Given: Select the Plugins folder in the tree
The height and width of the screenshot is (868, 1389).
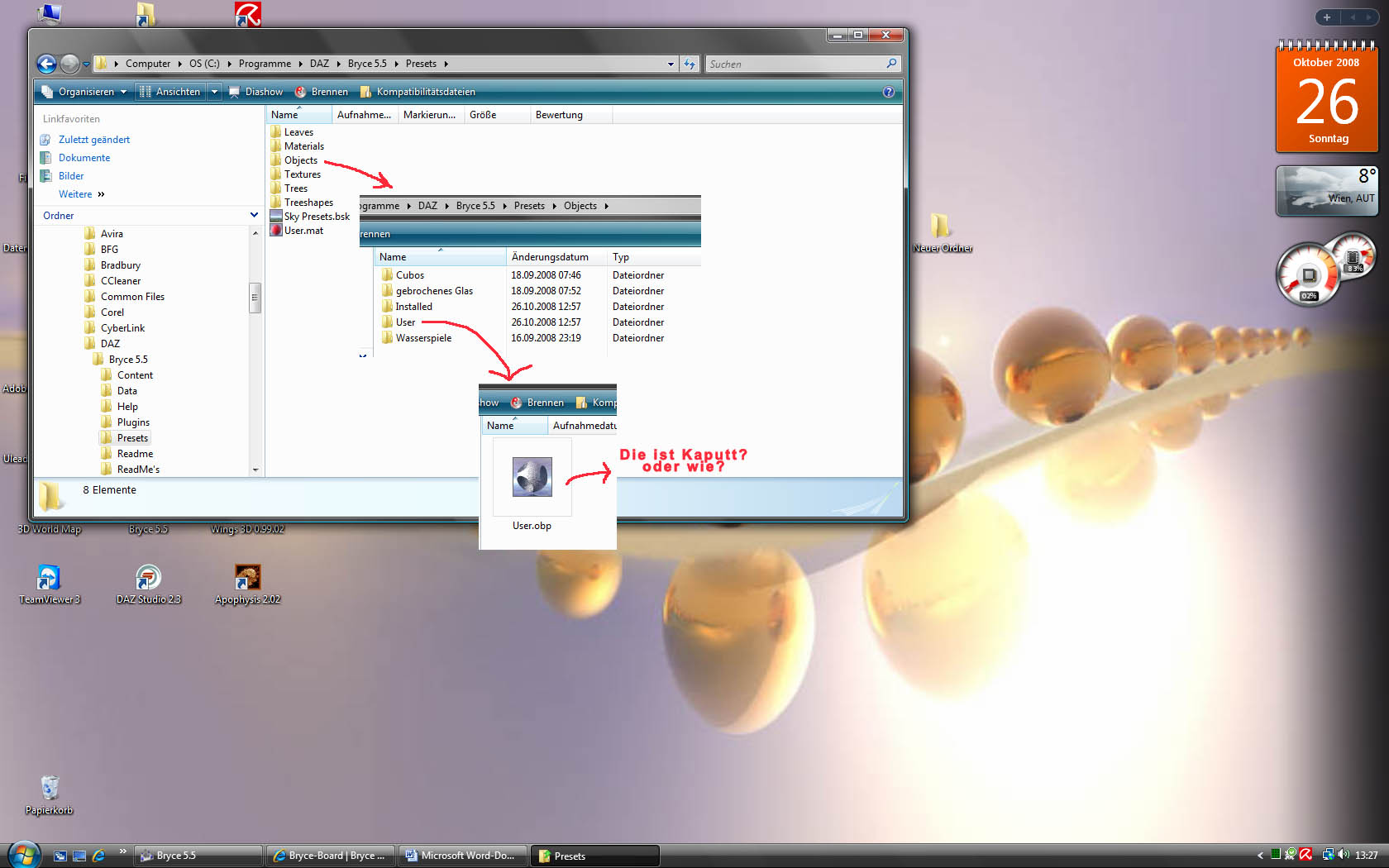Looking at the screenshot, I should click(x=126, y=422).
